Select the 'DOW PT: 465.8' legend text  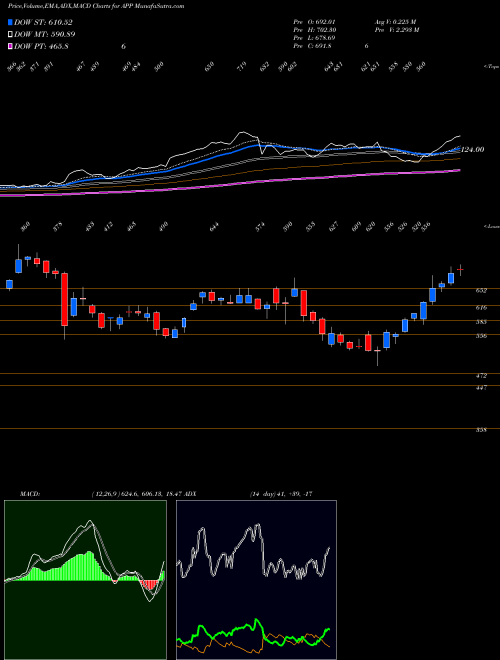click(x=41, y=46)
